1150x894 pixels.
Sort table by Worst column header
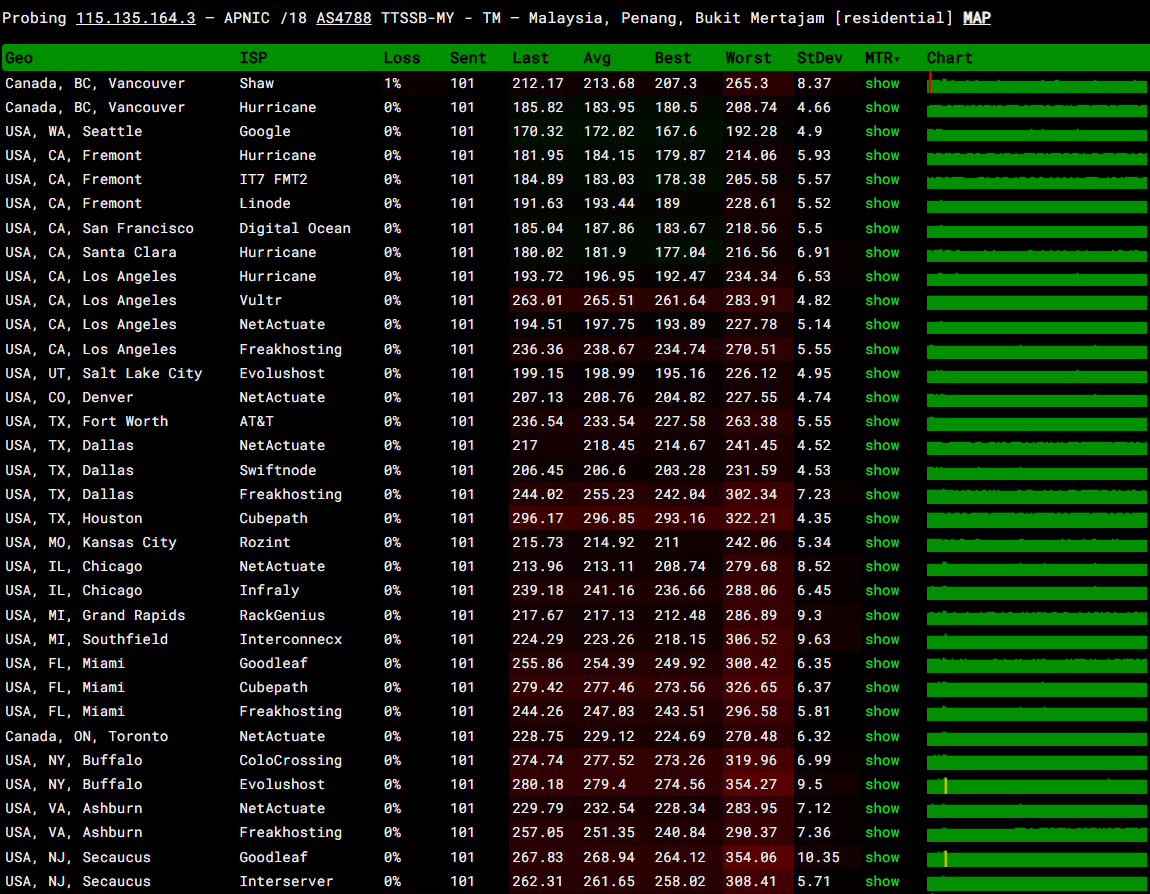click(748, 58)
